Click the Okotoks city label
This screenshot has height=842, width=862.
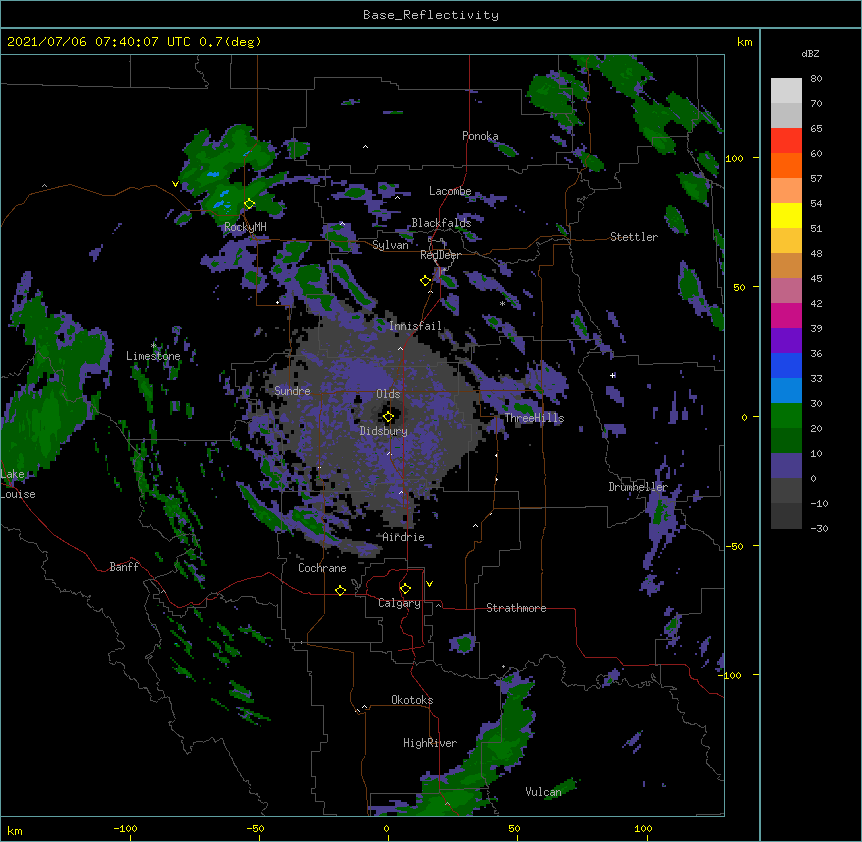tap(412, 700)
